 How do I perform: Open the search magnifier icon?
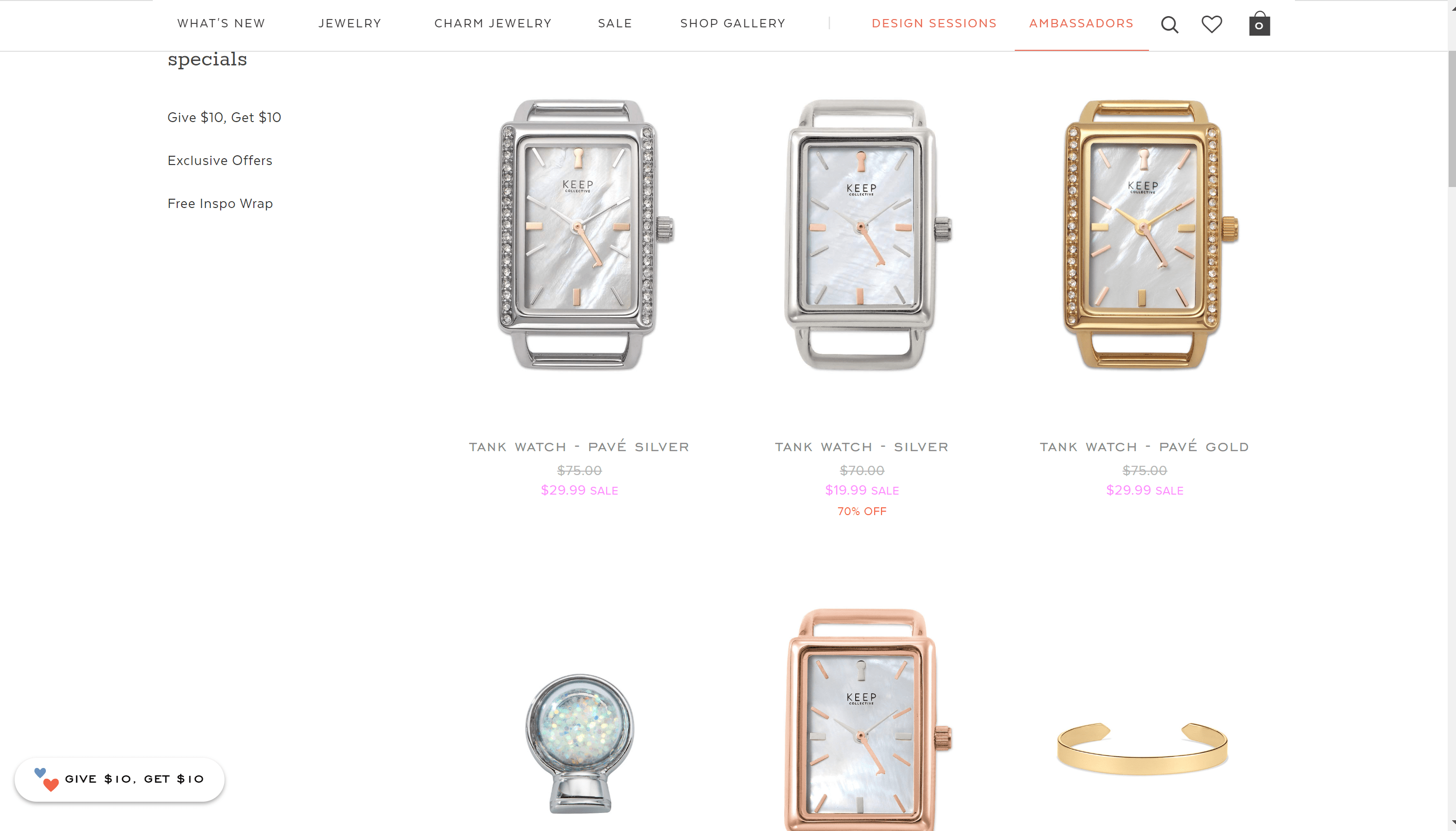pyautogui.click(x=1169, y=24)
